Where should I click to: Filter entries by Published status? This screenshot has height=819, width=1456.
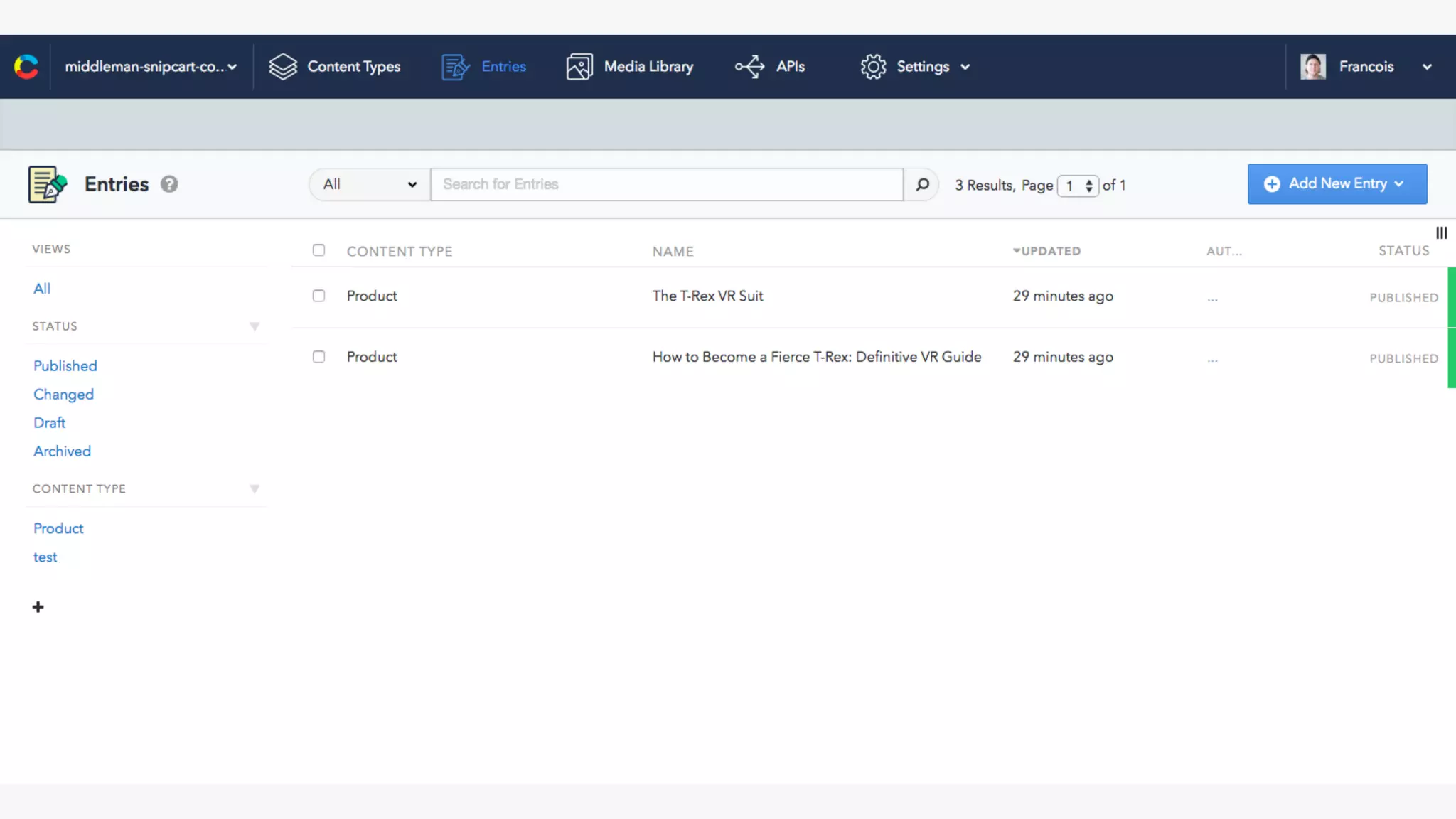(x=65, y=366)
